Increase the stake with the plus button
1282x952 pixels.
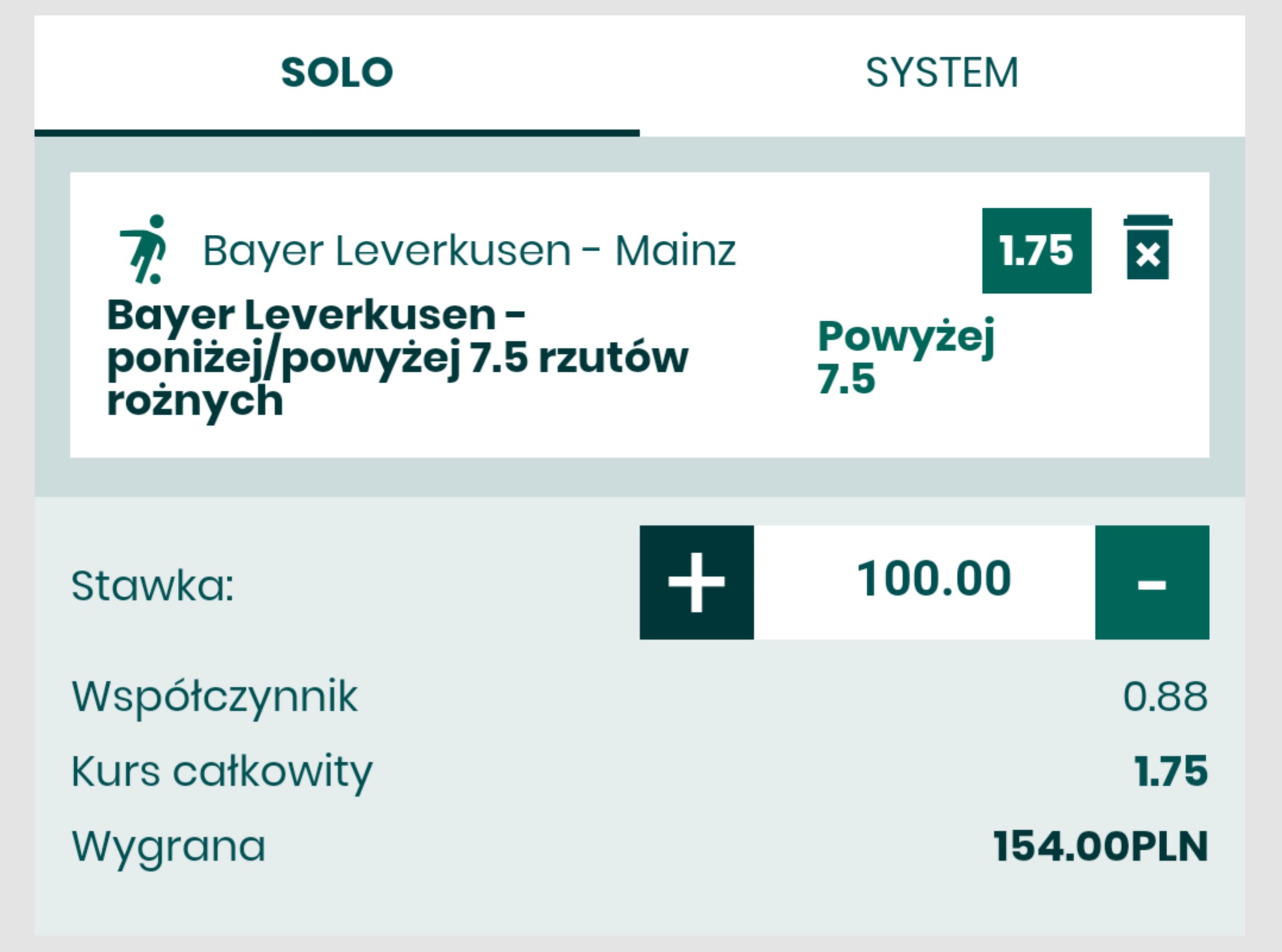pos(697,582)
